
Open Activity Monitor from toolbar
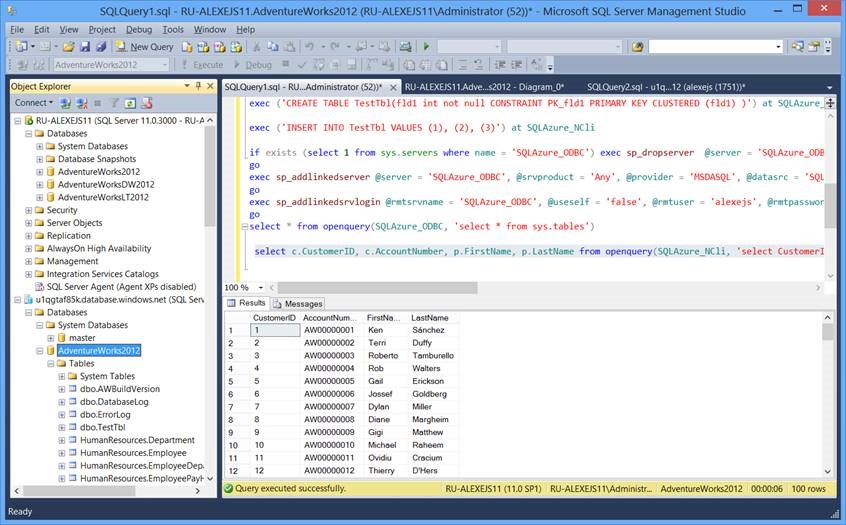[405, 47]
